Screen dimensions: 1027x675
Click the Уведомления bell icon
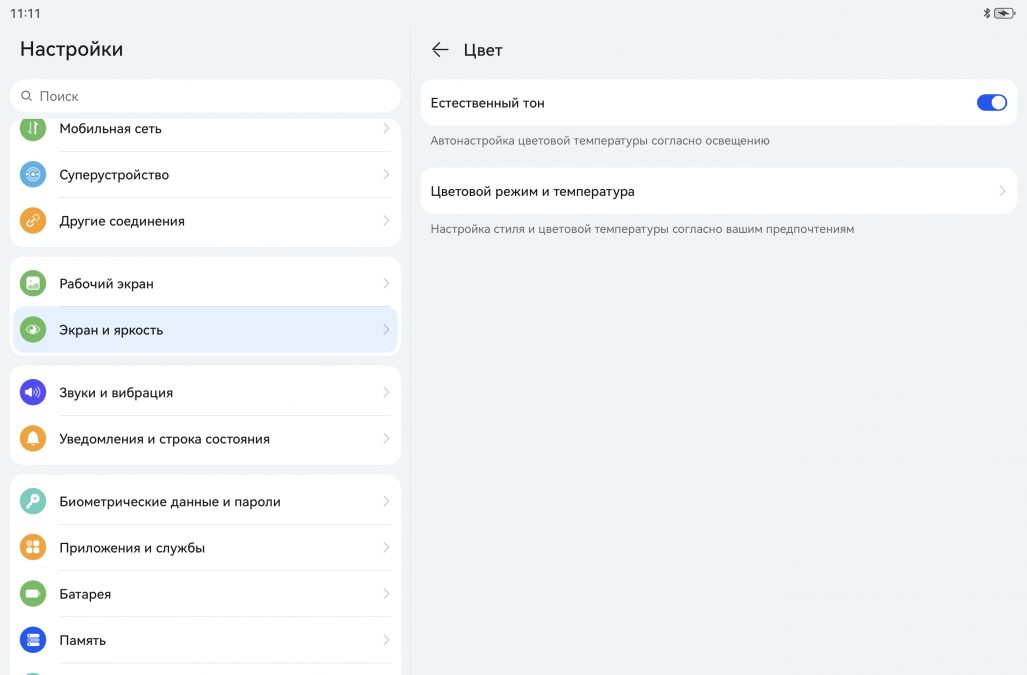coord(33,439)
